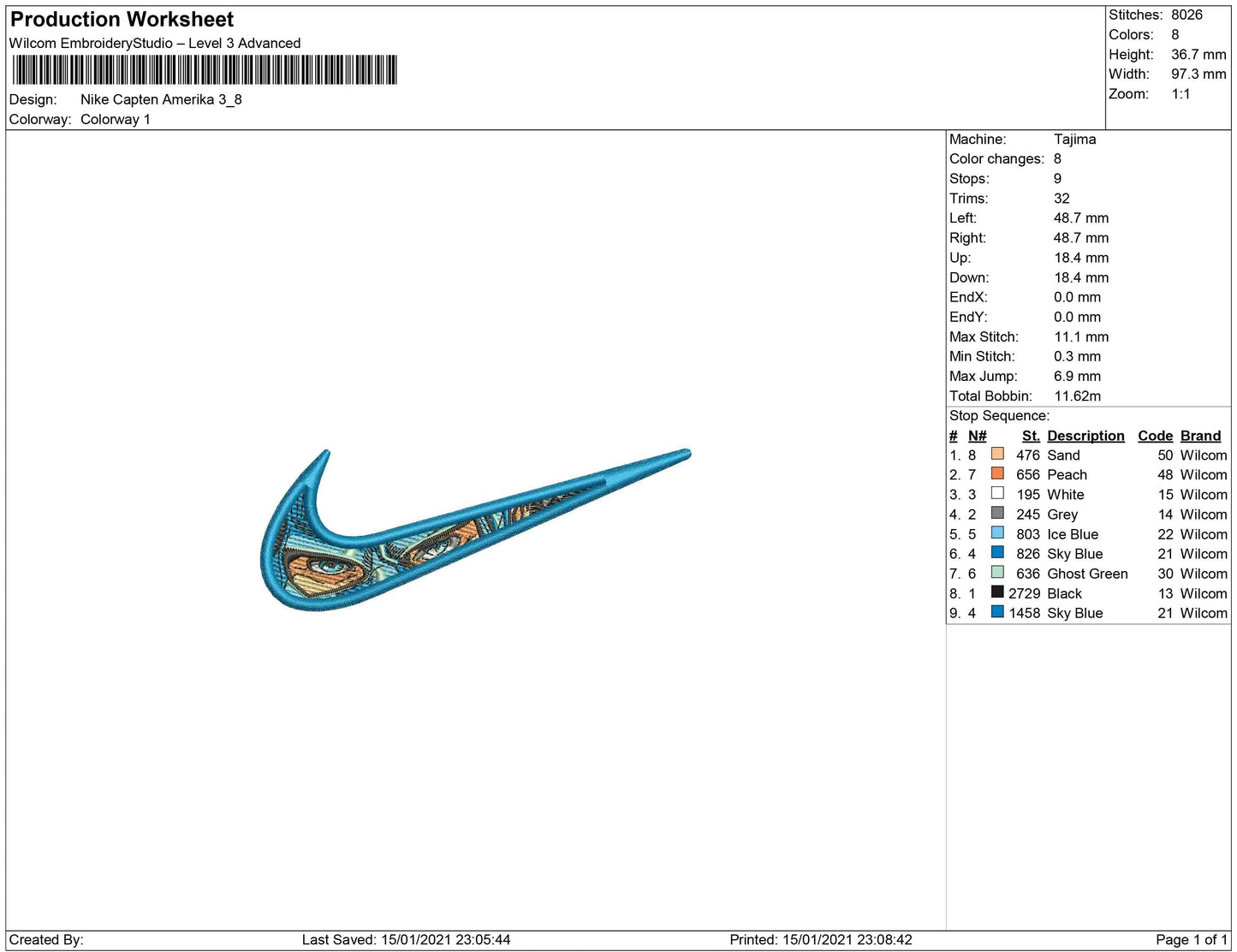Click the "Description" column header
This screenshot has height=952, width=1237.
tap(1085, 436)
